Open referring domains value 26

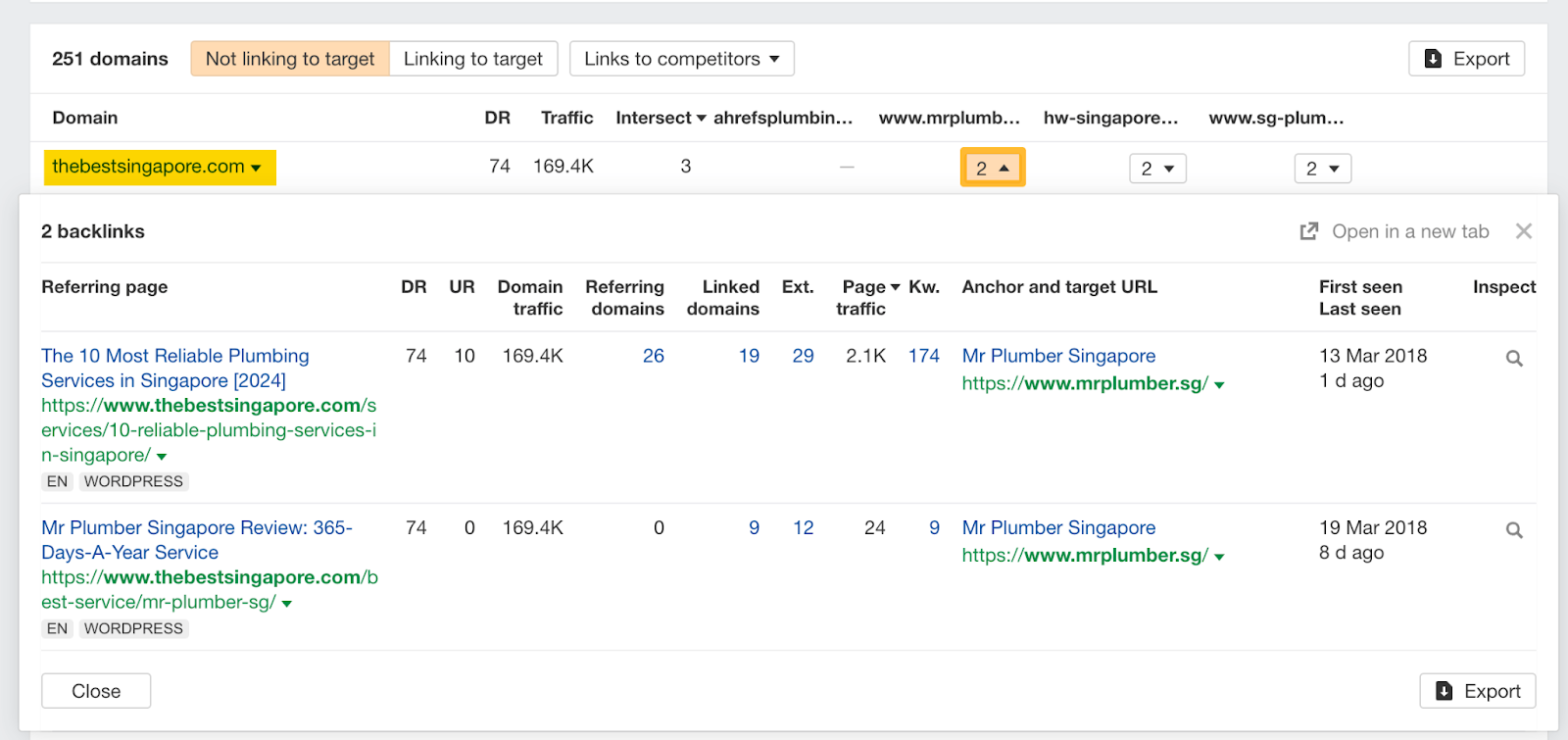coord(654,356)
